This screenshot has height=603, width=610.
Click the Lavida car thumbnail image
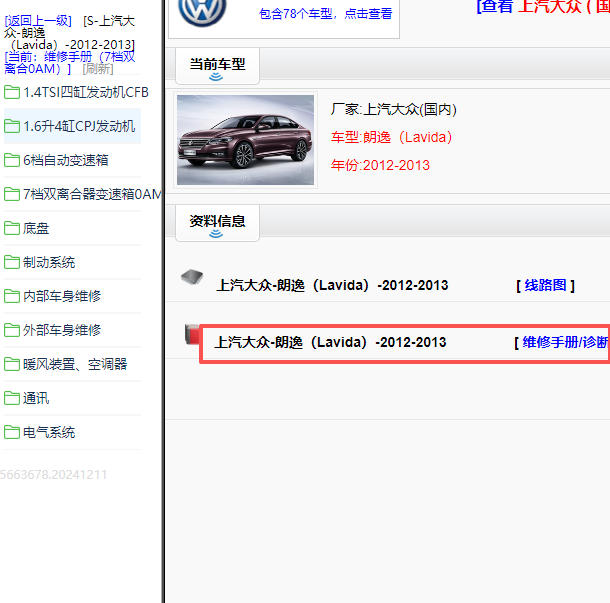245,140
